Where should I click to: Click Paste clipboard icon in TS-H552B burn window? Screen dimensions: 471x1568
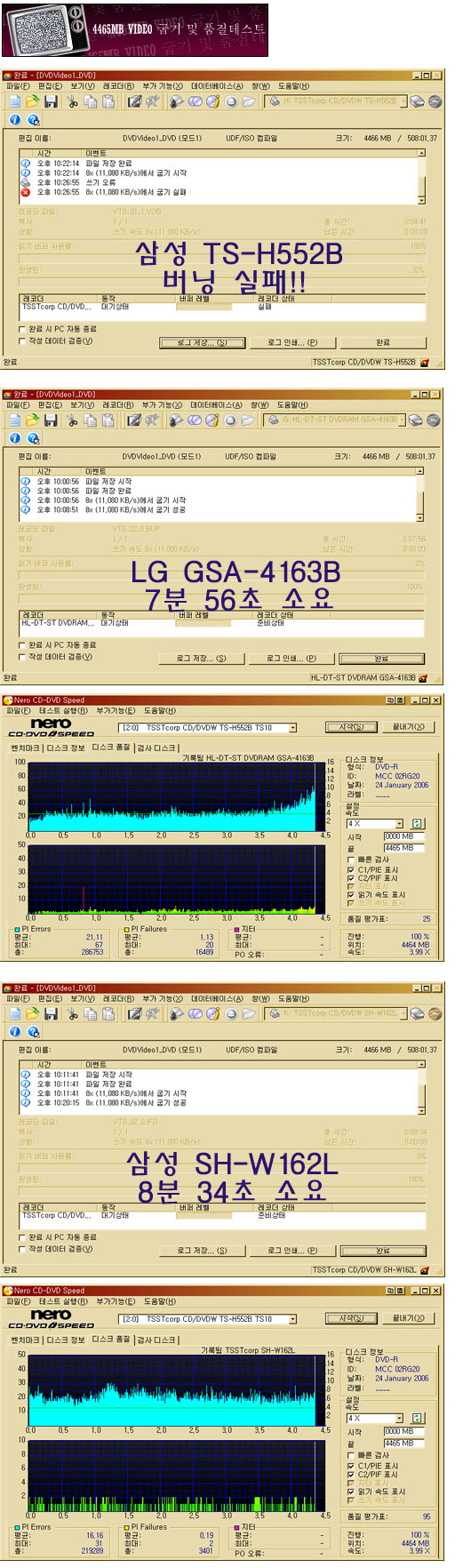point(108,101)
